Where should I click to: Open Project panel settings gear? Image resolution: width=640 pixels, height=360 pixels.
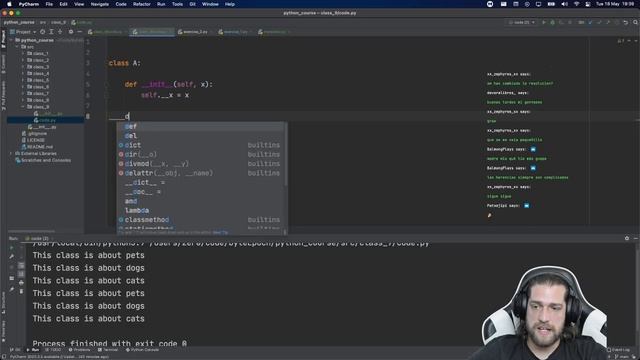71,31
